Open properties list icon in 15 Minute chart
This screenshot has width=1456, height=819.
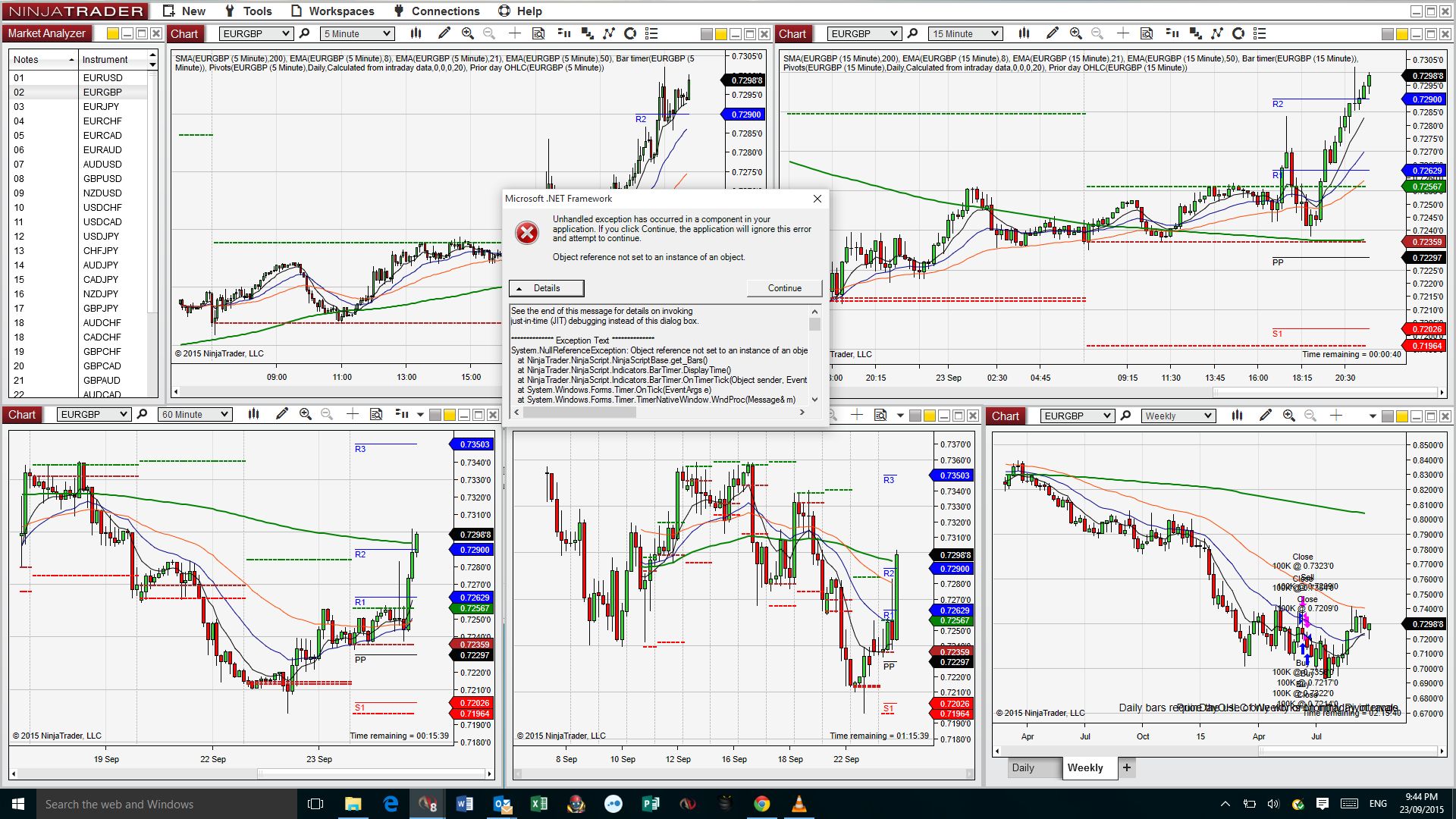pos(1260,33)
